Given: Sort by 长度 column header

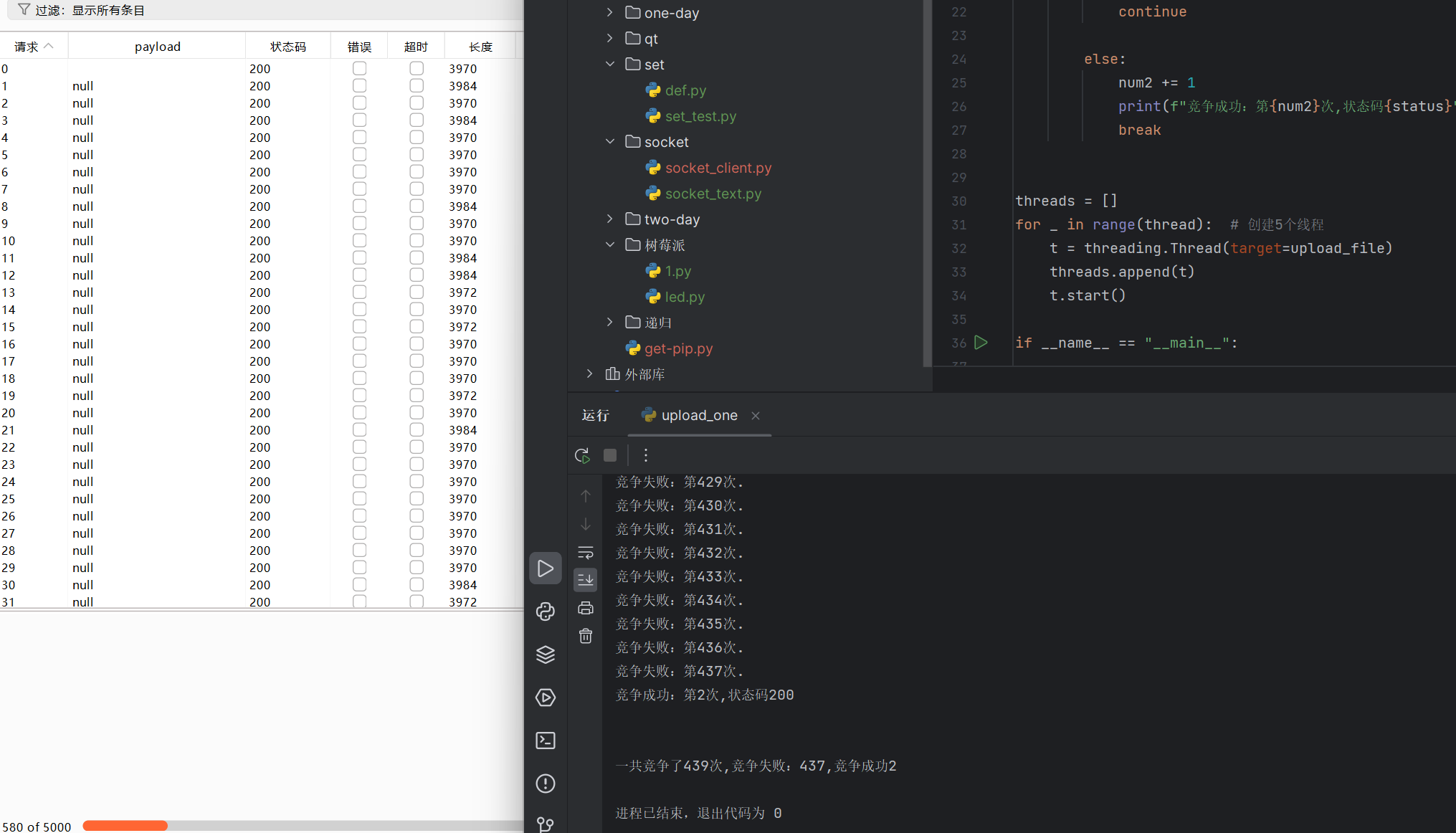Looking at the screenshot, I should (480, 47).
